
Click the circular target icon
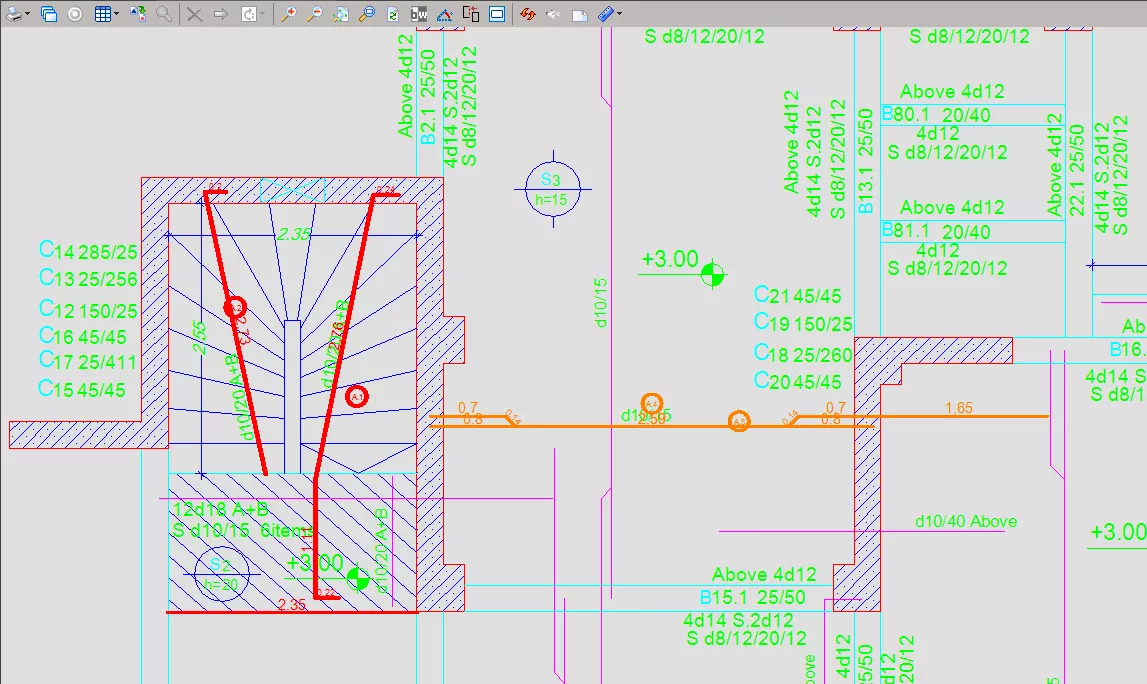(x=75, y=14)
